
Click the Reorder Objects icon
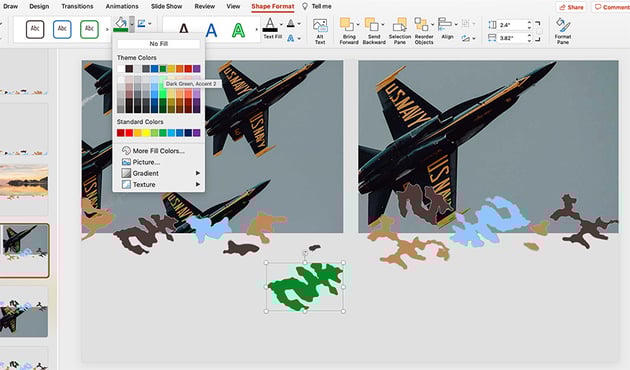point(421,25)
